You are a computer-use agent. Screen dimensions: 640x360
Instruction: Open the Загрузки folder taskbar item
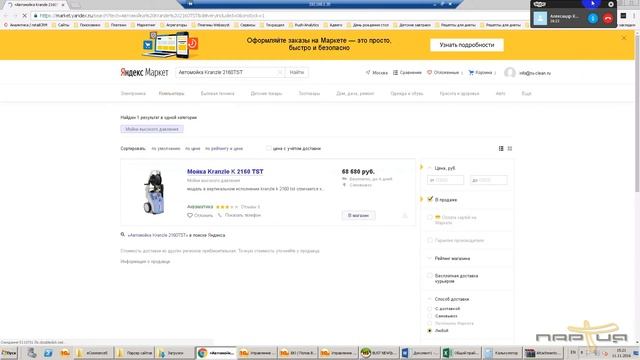pos(175,353)
